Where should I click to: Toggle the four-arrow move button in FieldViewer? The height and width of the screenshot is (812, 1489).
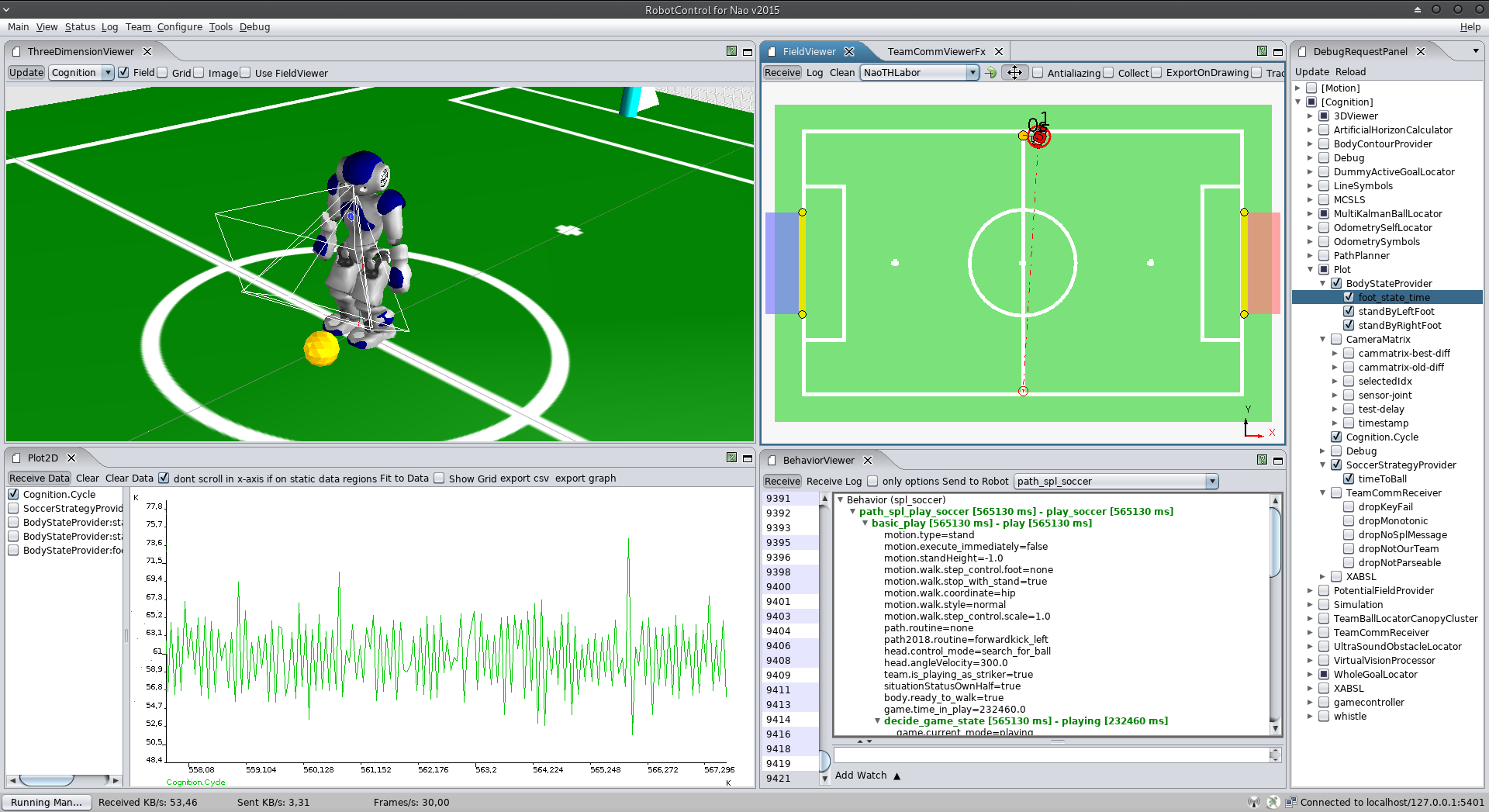pyautogui.click(x=1014, y=73)
